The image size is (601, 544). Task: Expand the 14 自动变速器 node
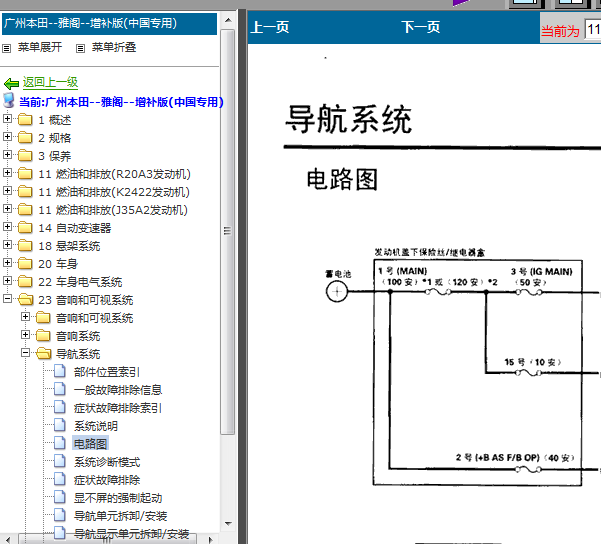click(7, 227)
